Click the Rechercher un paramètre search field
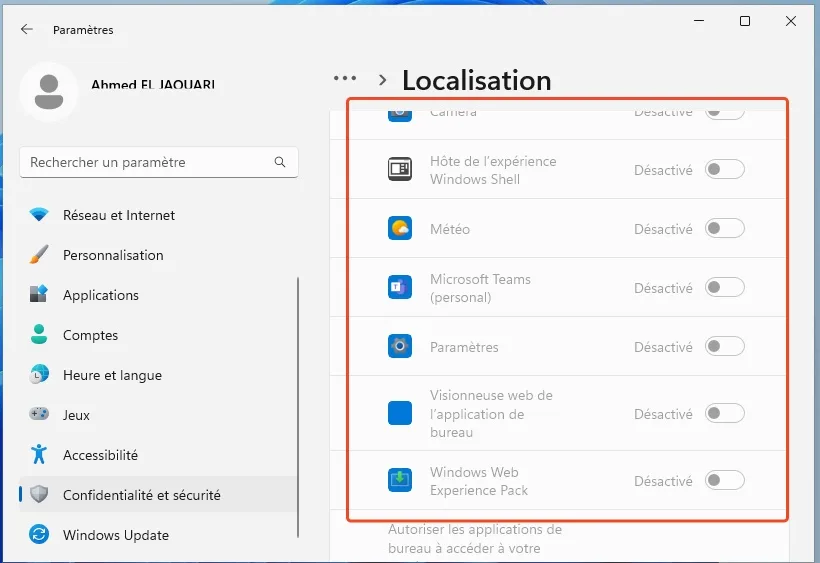820x563 pixels. coord(159,162)
